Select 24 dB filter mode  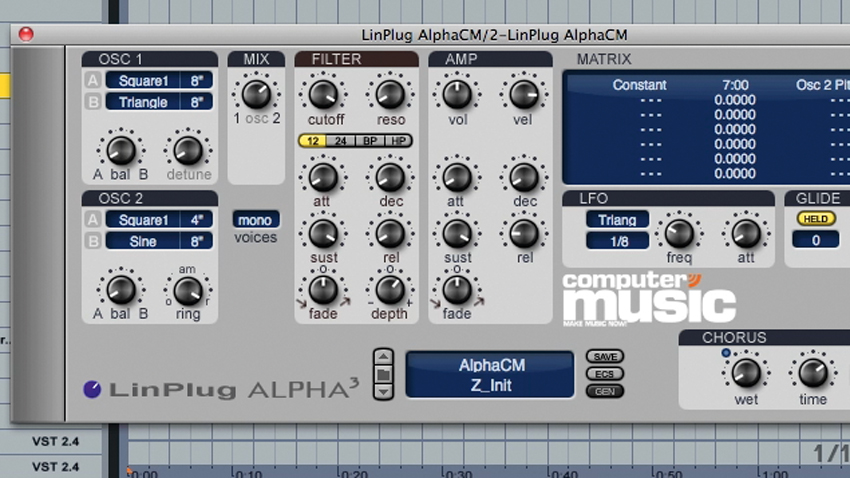click(x=340, y=141)
